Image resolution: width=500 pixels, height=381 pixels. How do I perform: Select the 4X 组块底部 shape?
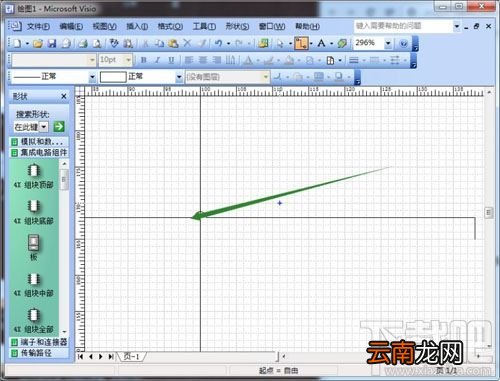click(33, 212)
